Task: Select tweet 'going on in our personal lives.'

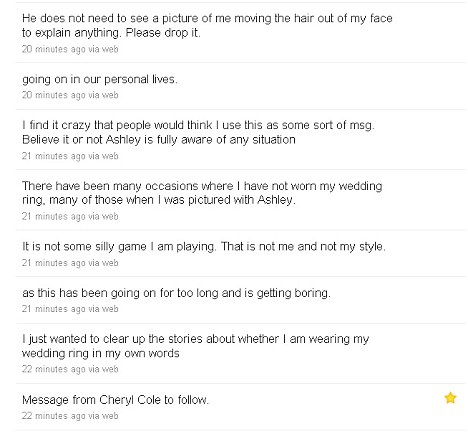Action: tap(241, 86)
